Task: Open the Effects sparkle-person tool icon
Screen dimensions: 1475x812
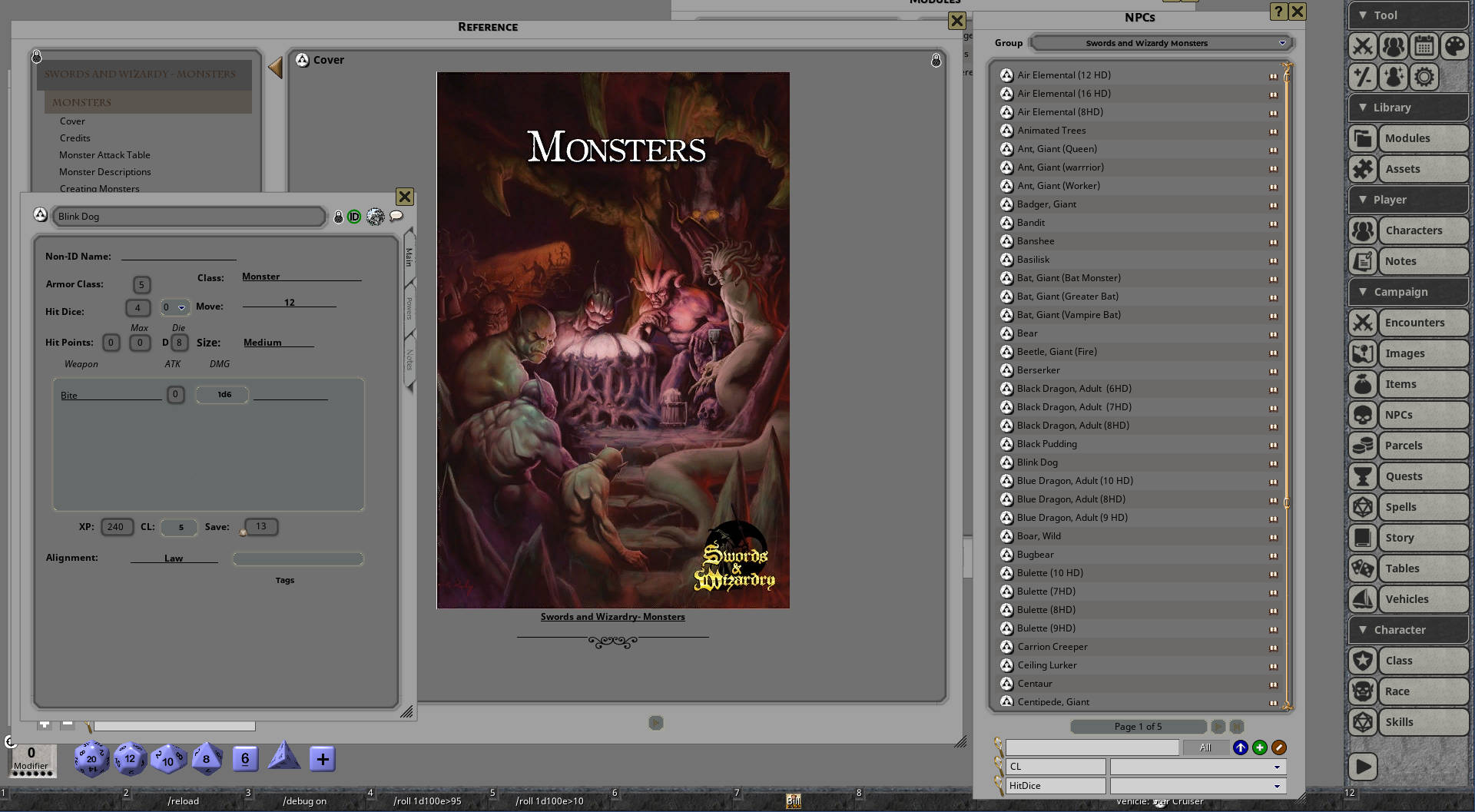Action: coord(1394,77)
